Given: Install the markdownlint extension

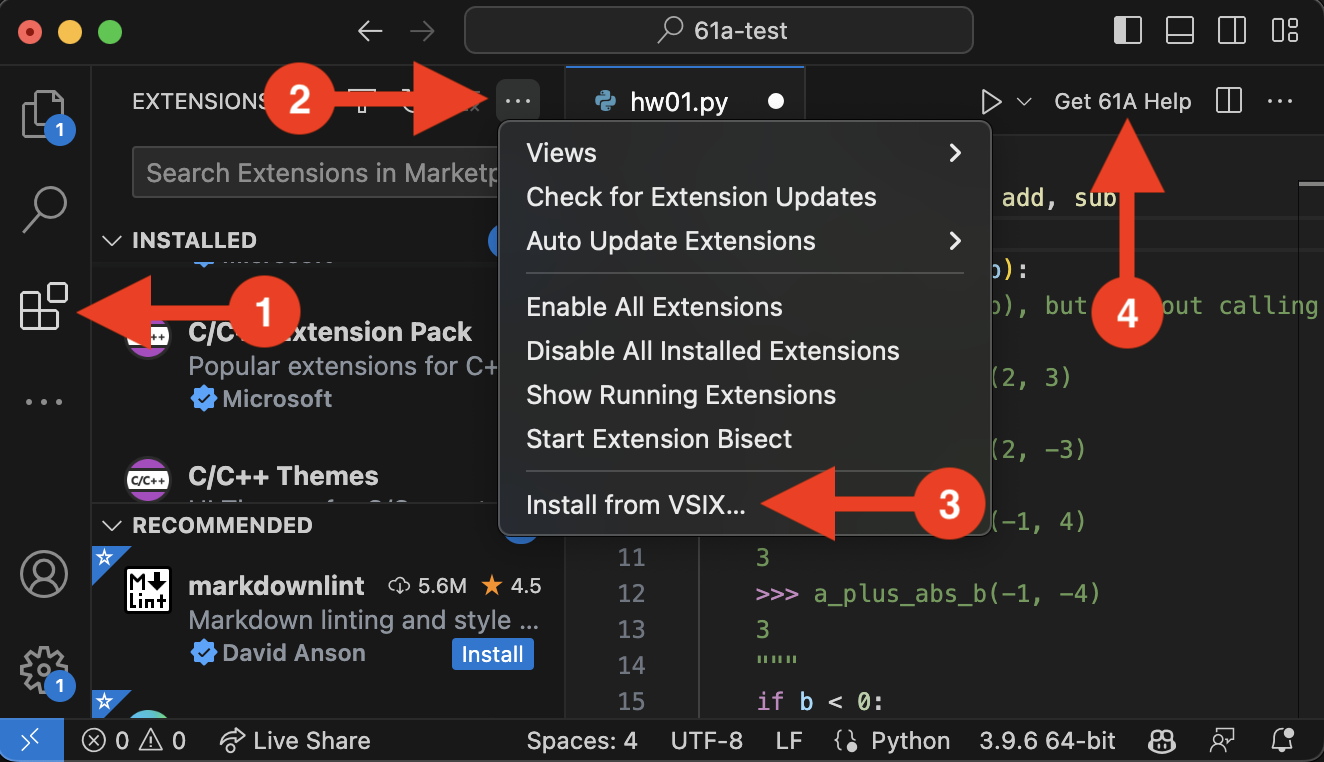Looking at the screenshot, I should [492, 654].
